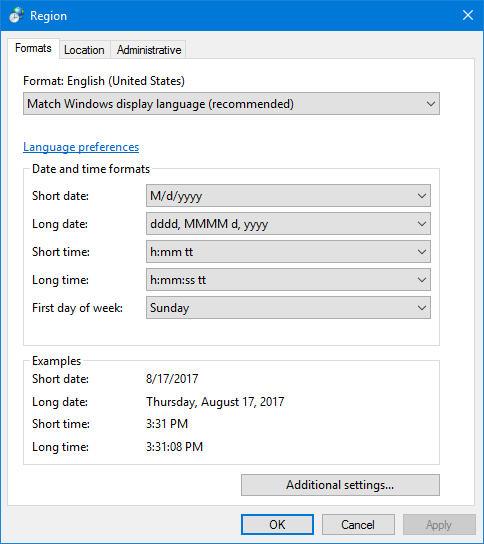Open the Administrative tab
Screen dimensions: 484x544
(x=149, y=50)
